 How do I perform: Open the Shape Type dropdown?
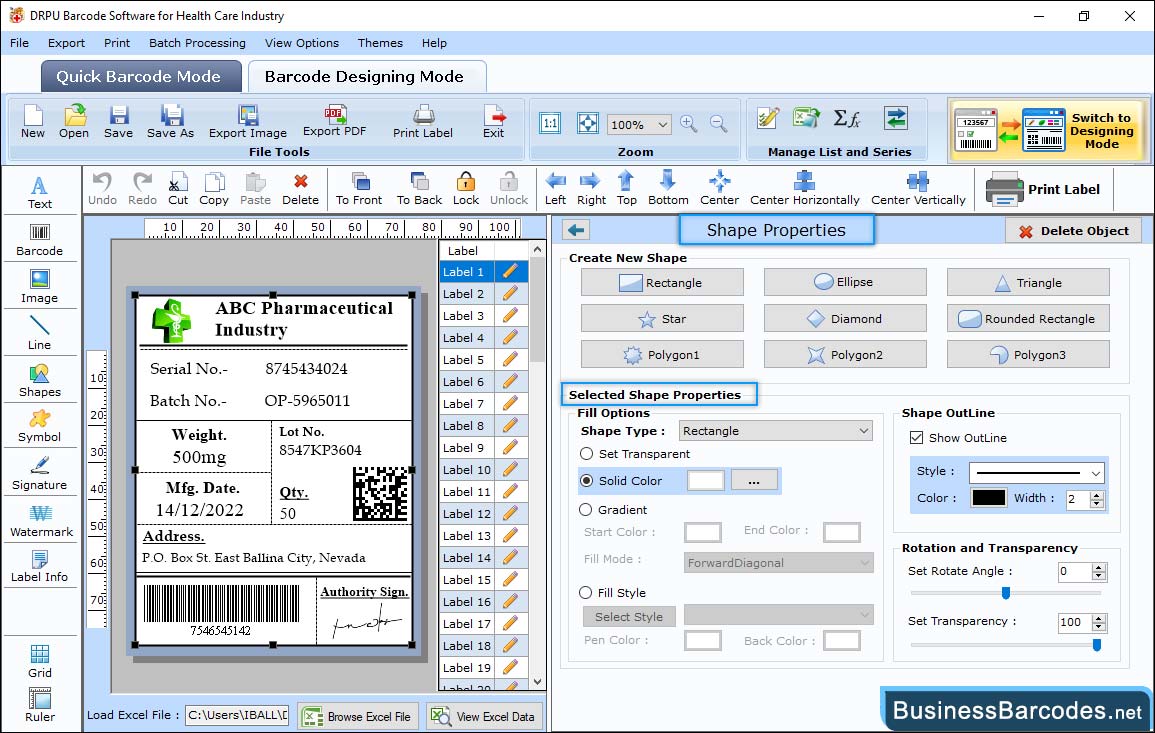coord(776,431)
